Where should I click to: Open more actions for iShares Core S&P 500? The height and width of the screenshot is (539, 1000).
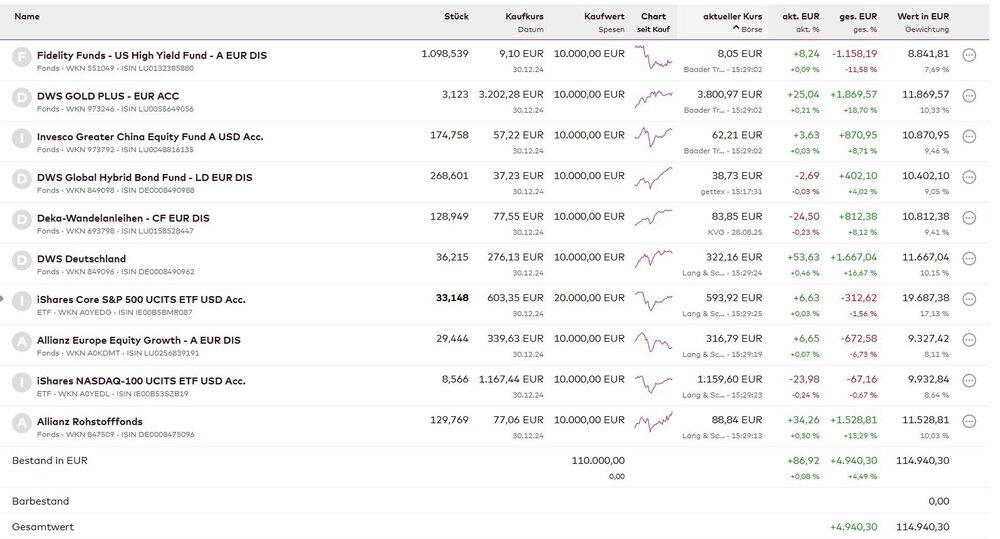968,300
